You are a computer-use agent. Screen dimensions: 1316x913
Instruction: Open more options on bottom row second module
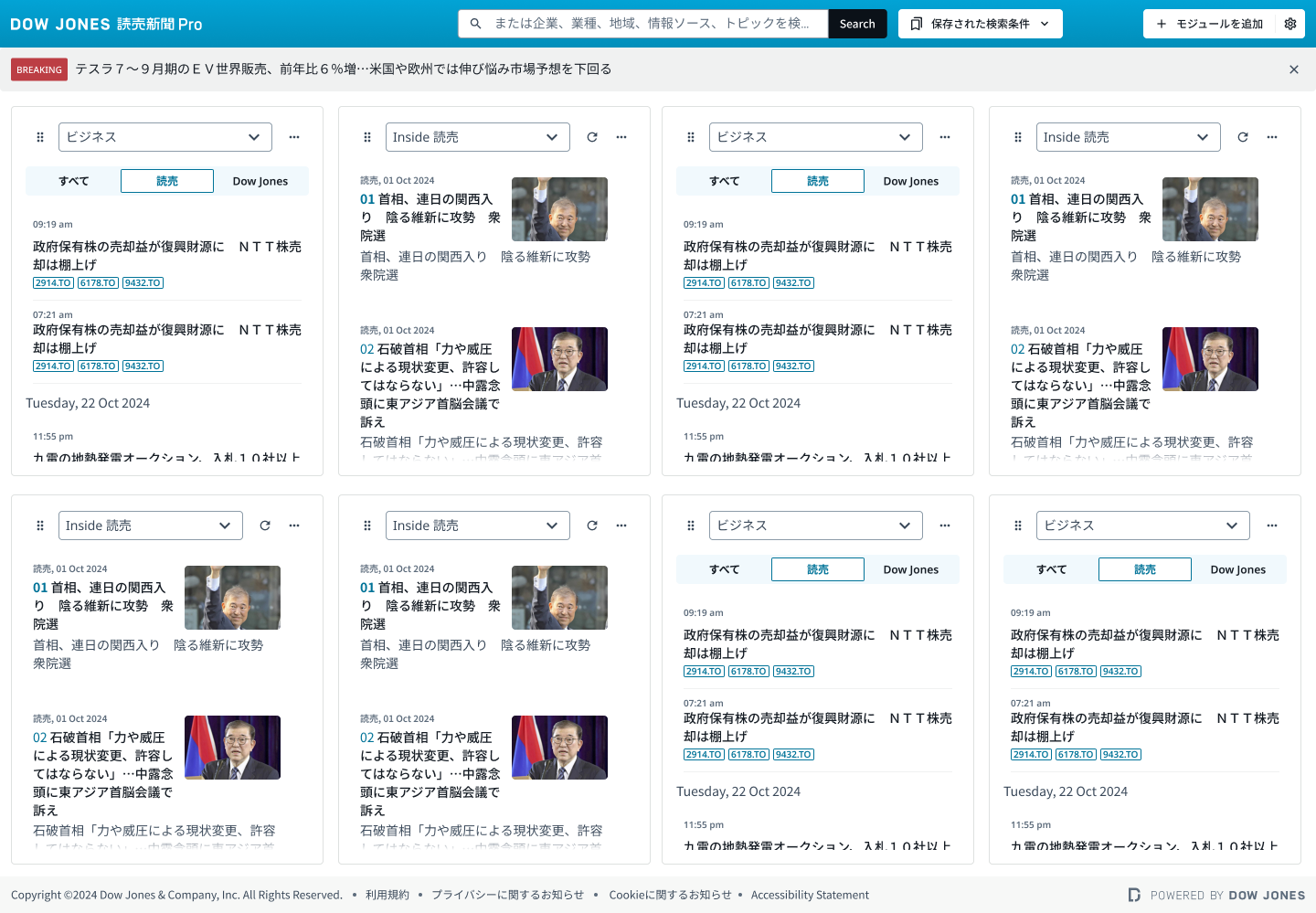621,526
